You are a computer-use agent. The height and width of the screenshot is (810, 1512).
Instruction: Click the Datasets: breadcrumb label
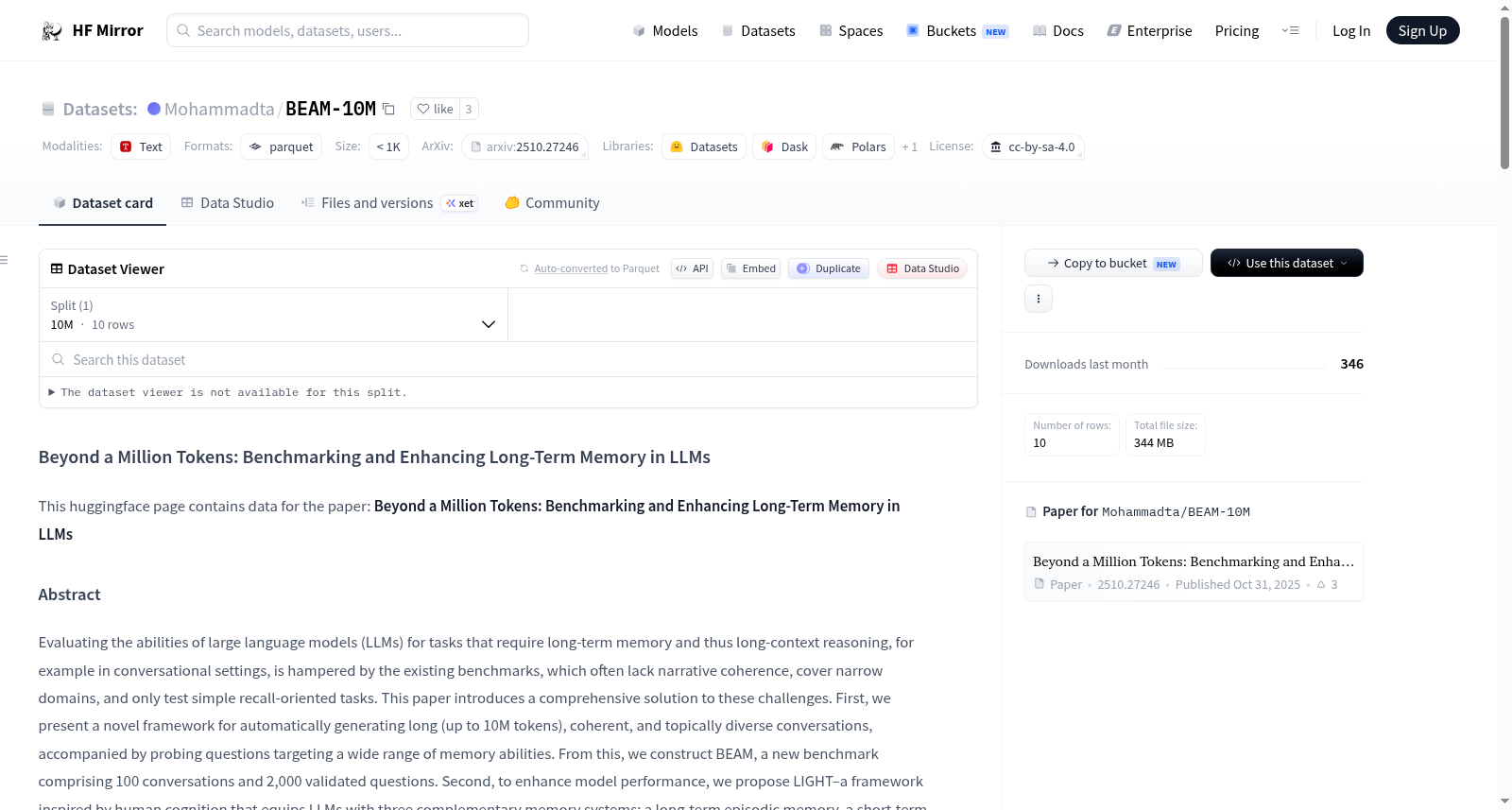point(100,109)
